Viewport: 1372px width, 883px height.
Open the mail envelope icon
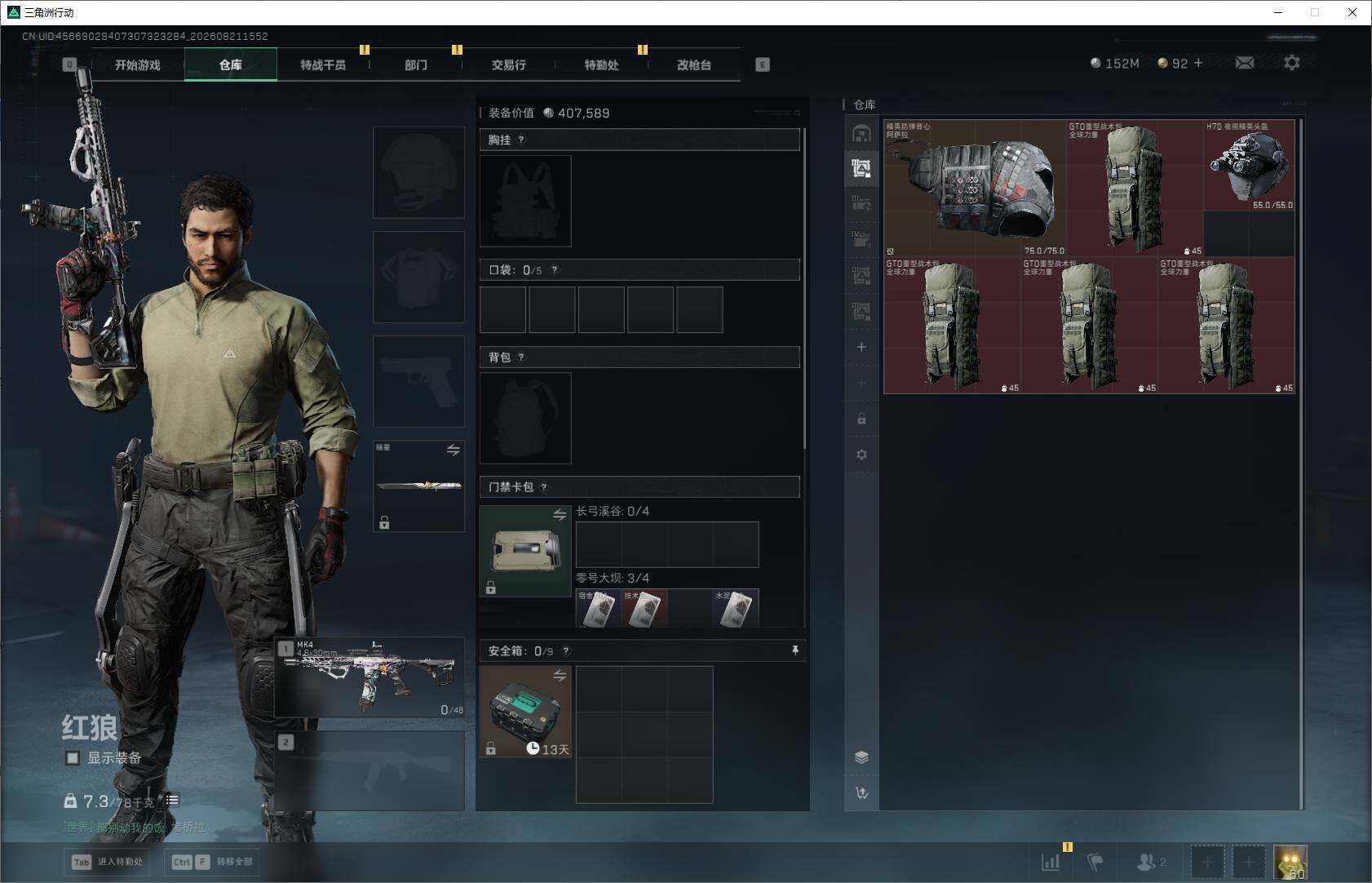1245,63
